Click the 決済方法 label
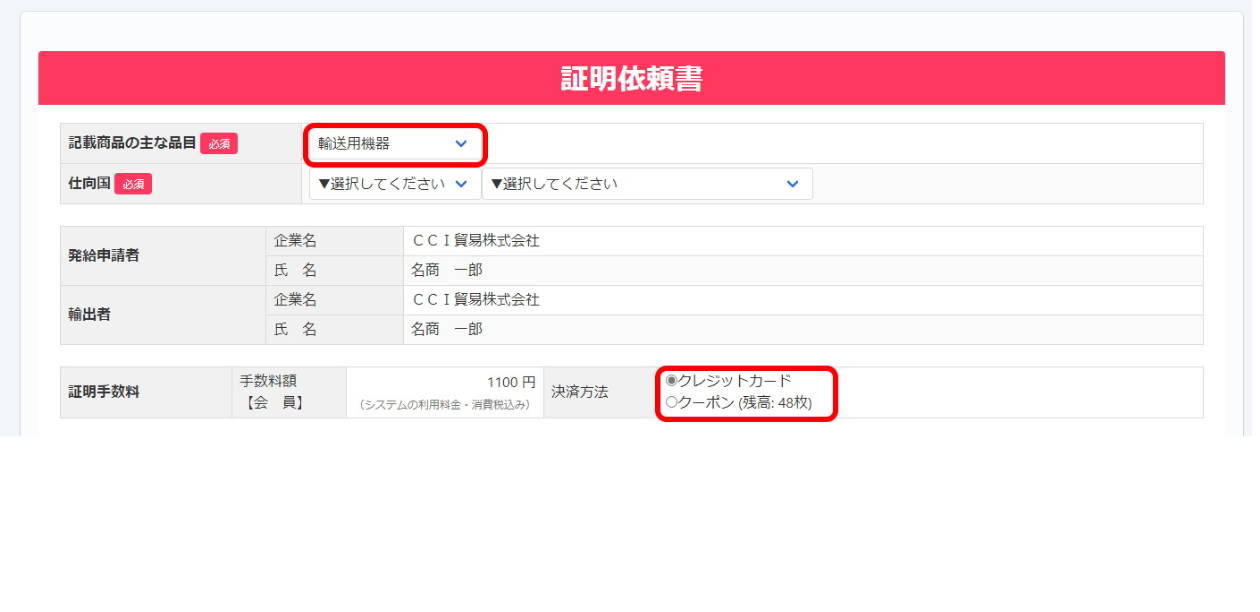The image size is (1260, 612). pos(580,392)
